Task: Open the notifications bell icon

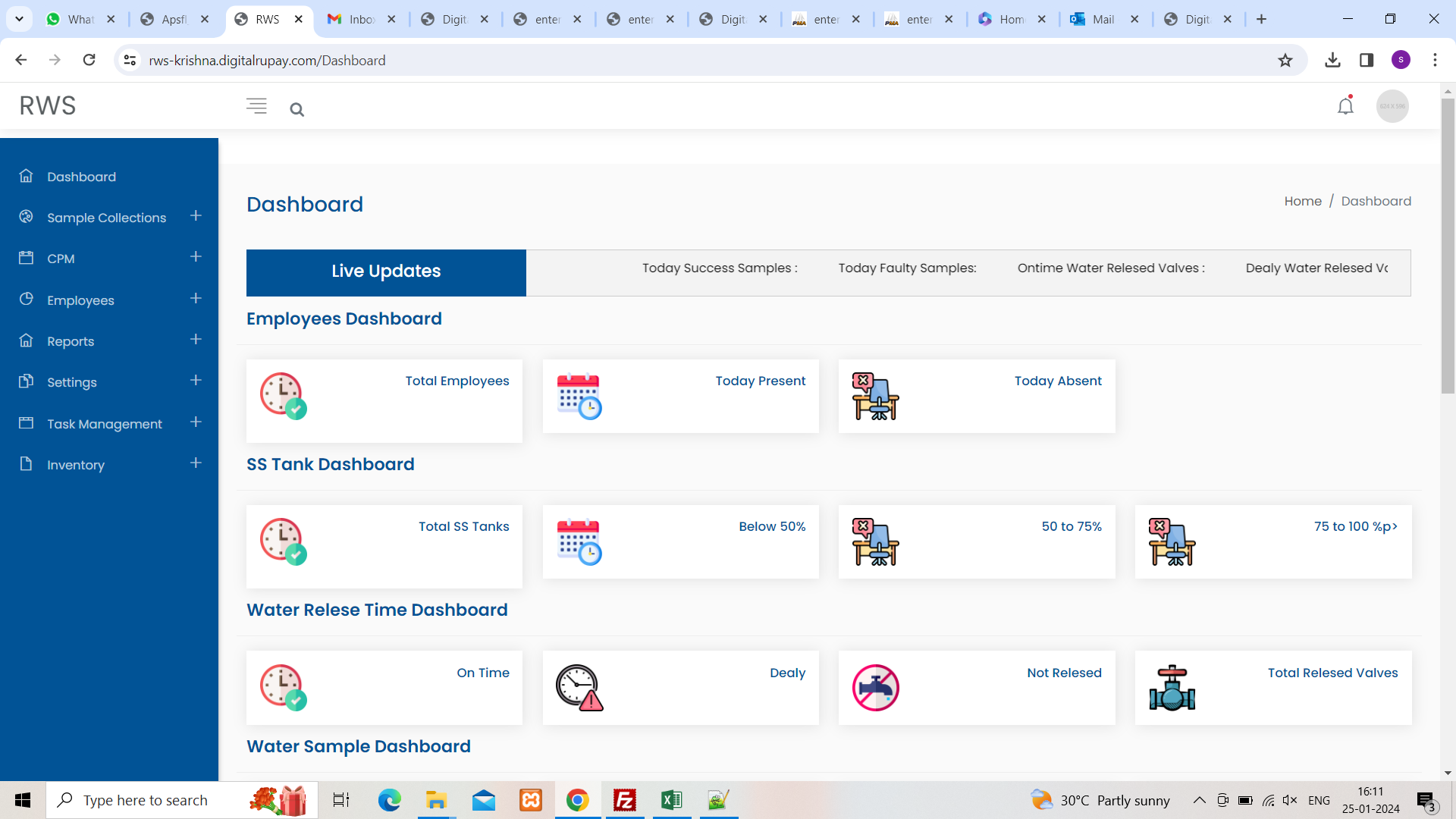Action: tap(1345, 106)
